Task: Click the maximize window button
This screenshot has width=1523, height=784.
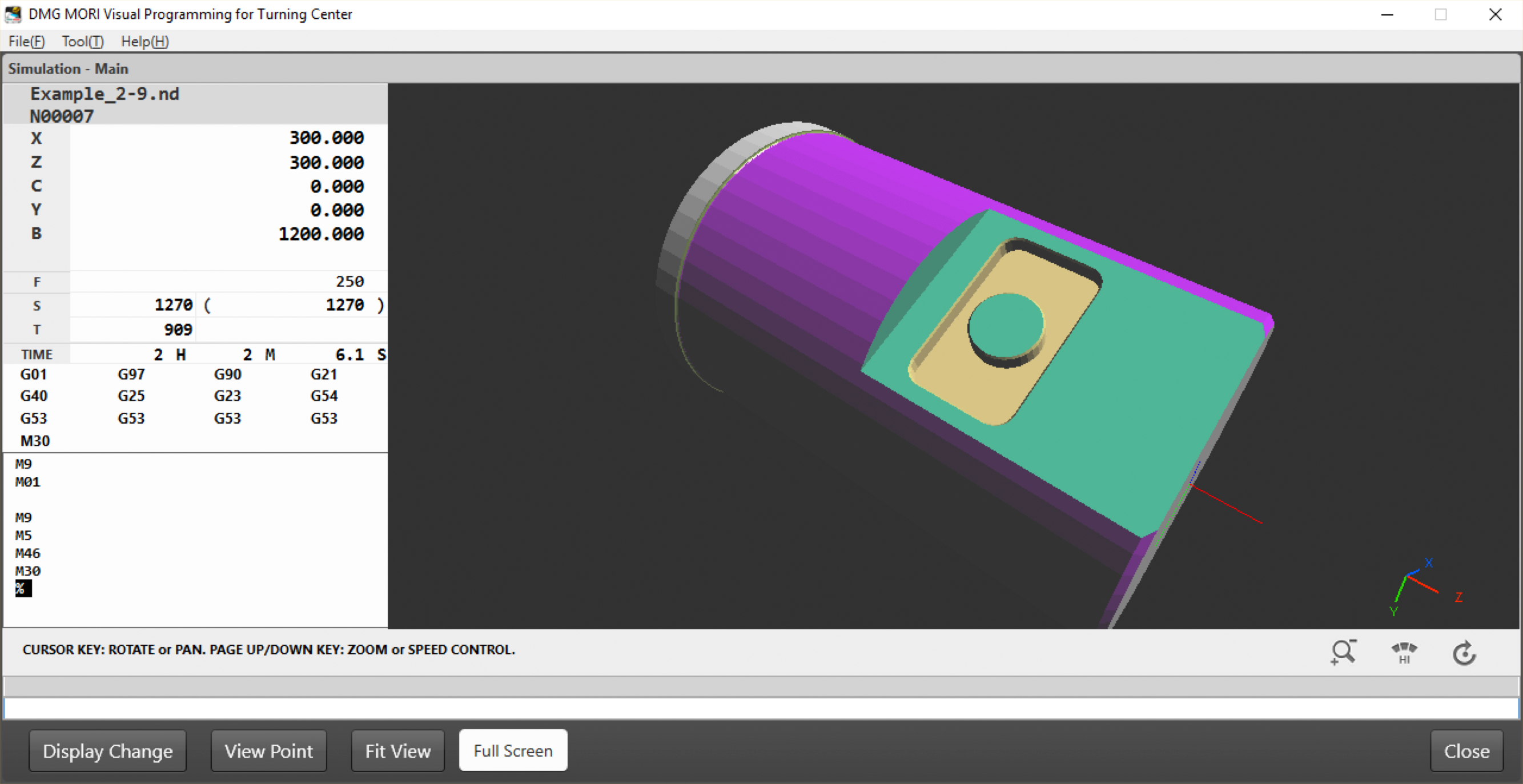Action: click(1441, 14)
